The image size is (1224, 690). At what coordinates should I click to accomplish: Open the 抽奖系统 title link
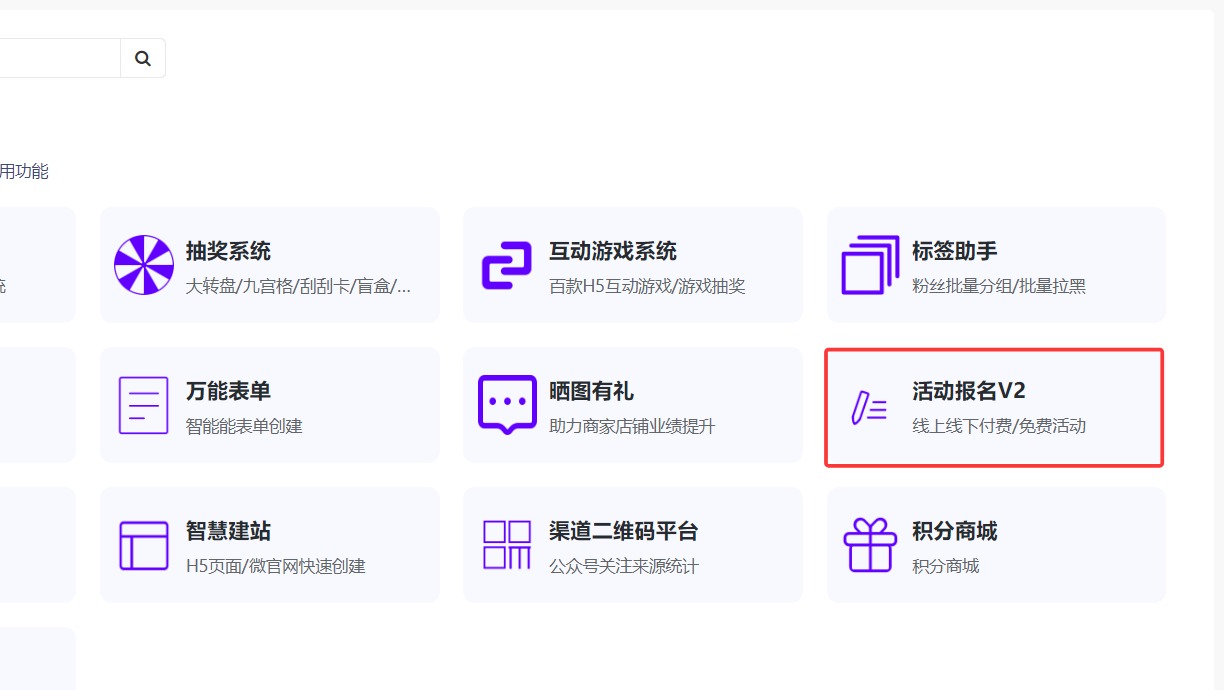(228, 251)
